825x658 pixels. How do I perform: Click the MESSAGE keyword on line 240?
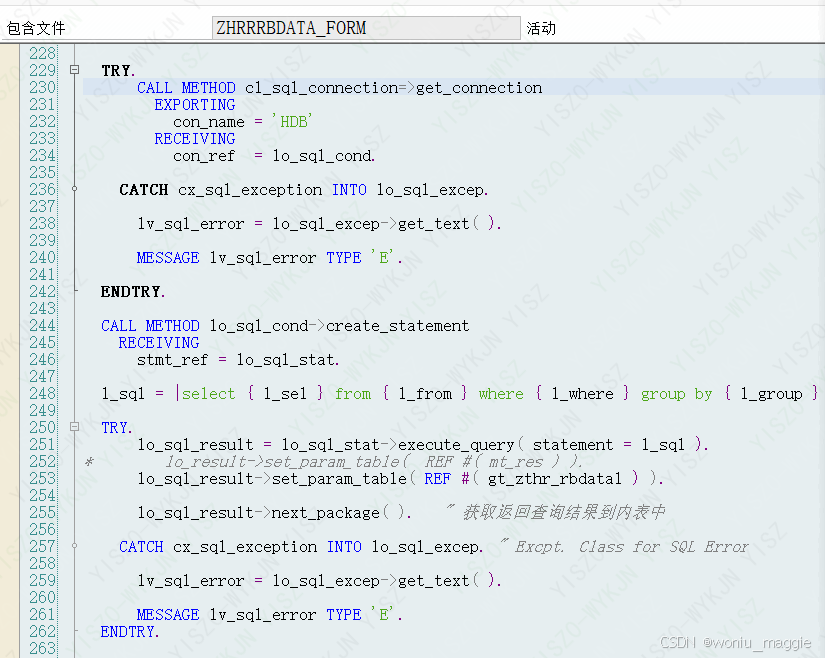pos(168,258)
